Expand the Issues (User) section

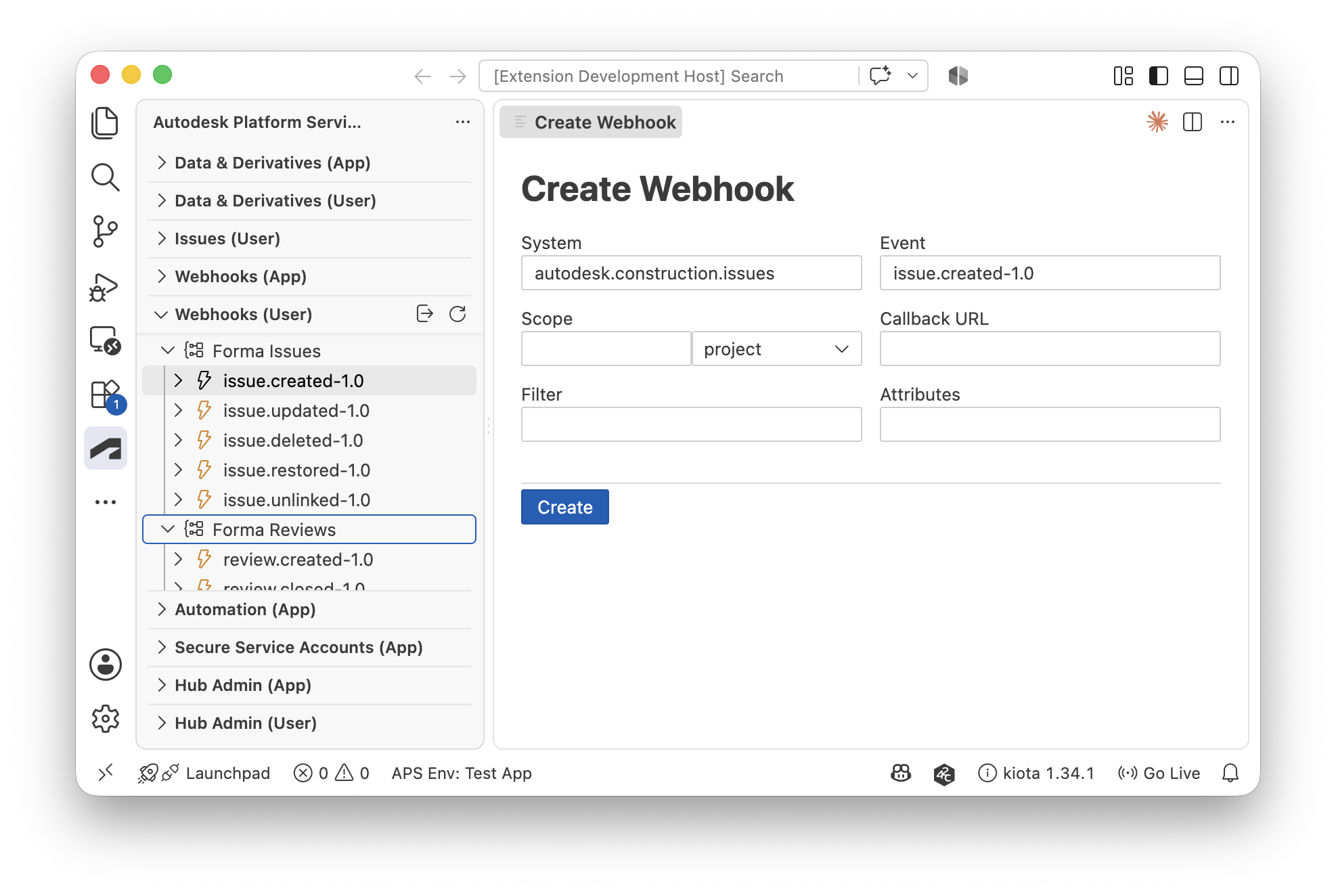[x=309, y=239]
